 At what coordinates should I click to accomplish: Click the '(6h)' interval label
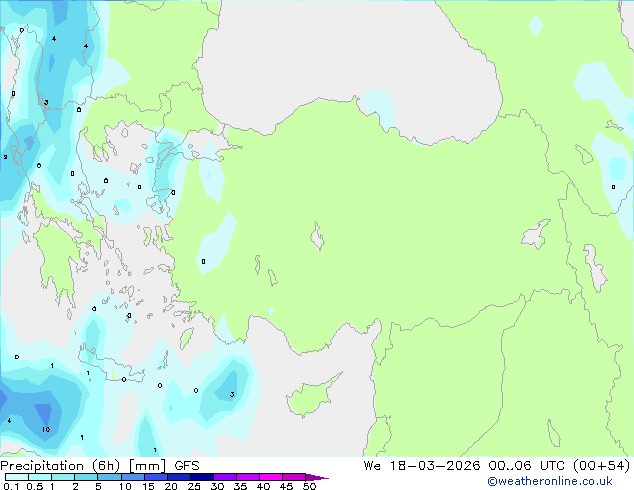click(106, 466)
